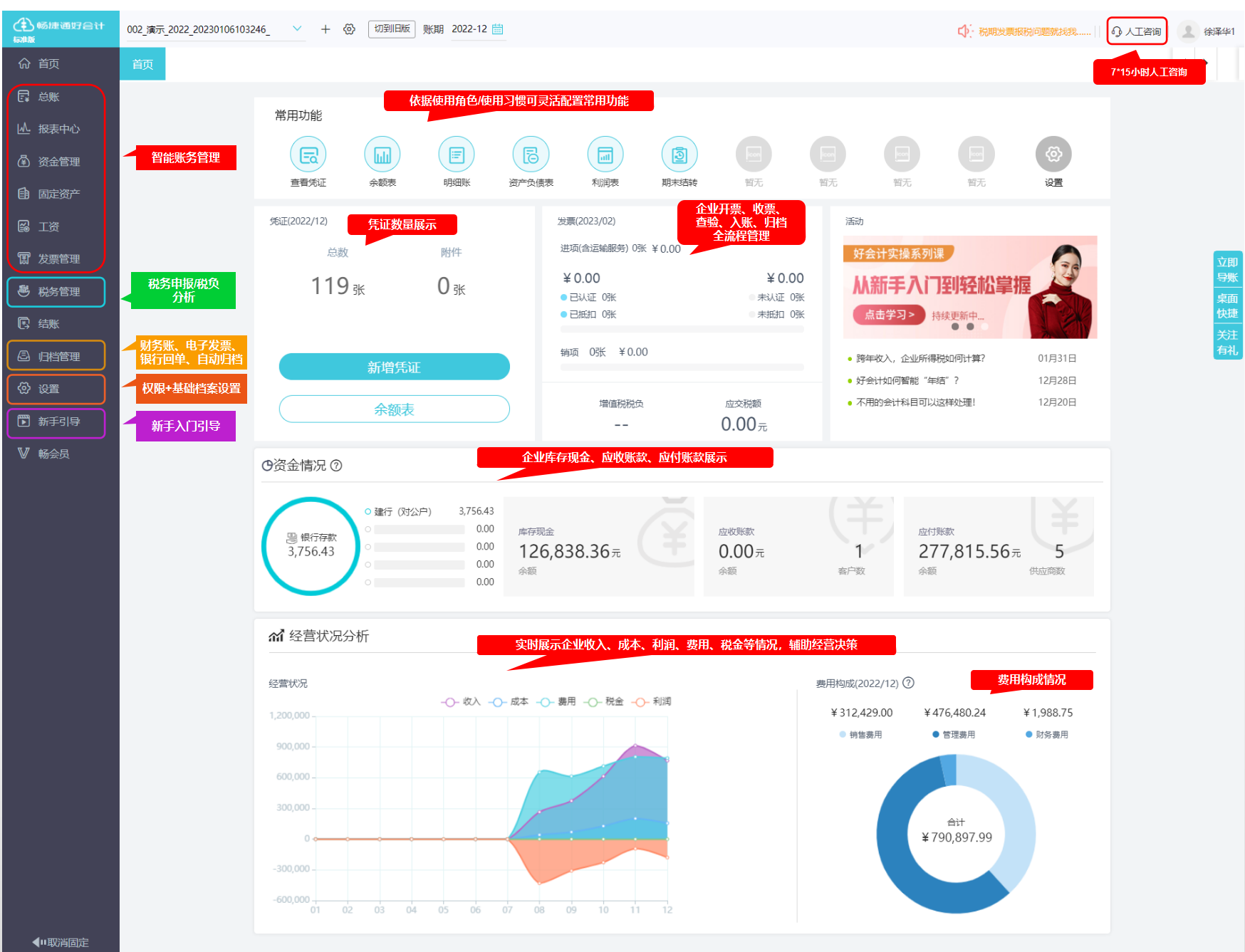Click 取消固定 at sidebar bottom
Viewport: 1245px width, 952px height.
pos(61,942)
